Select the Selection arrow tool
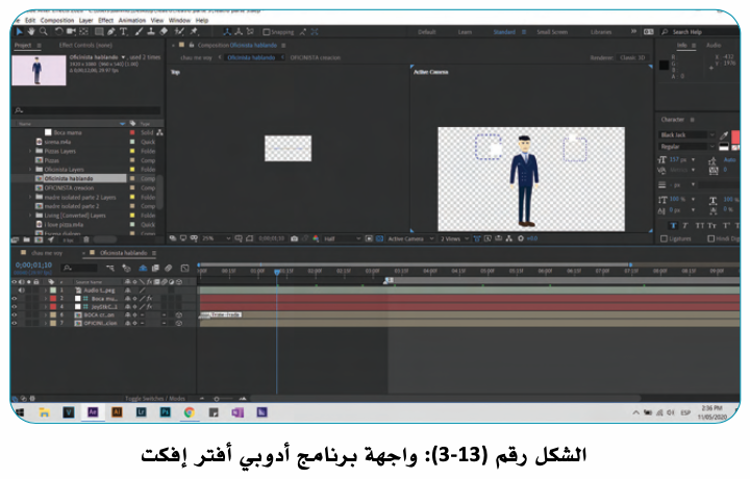Viewport: 750px width, 479px height. [19, 32]
